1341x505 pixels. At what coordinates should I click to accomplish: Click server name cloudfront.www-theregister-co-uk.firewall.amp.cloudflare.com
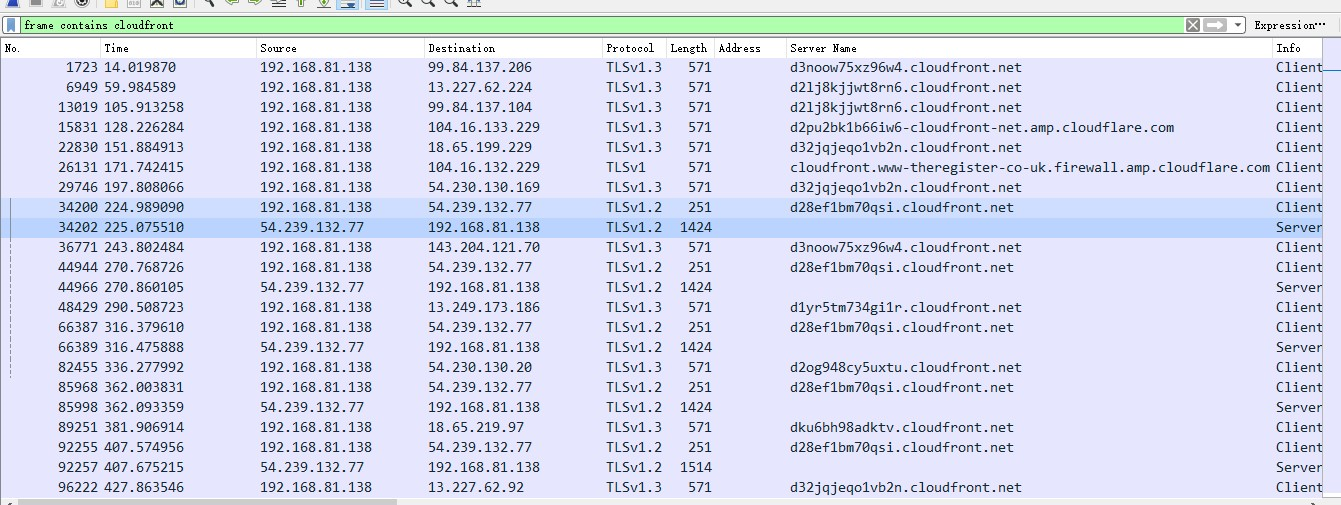1030,168
